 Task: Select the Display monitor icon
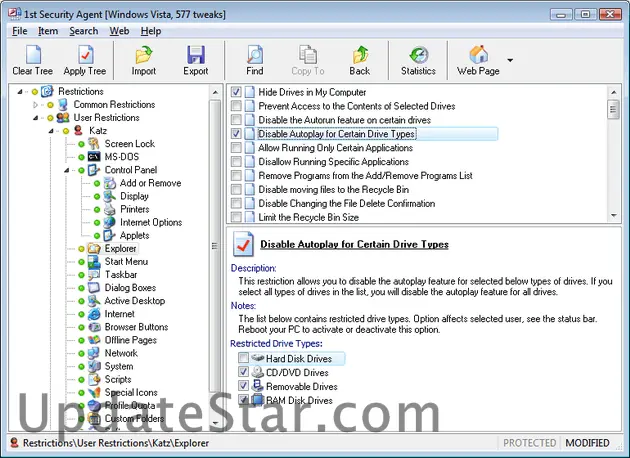pos(109,196)
